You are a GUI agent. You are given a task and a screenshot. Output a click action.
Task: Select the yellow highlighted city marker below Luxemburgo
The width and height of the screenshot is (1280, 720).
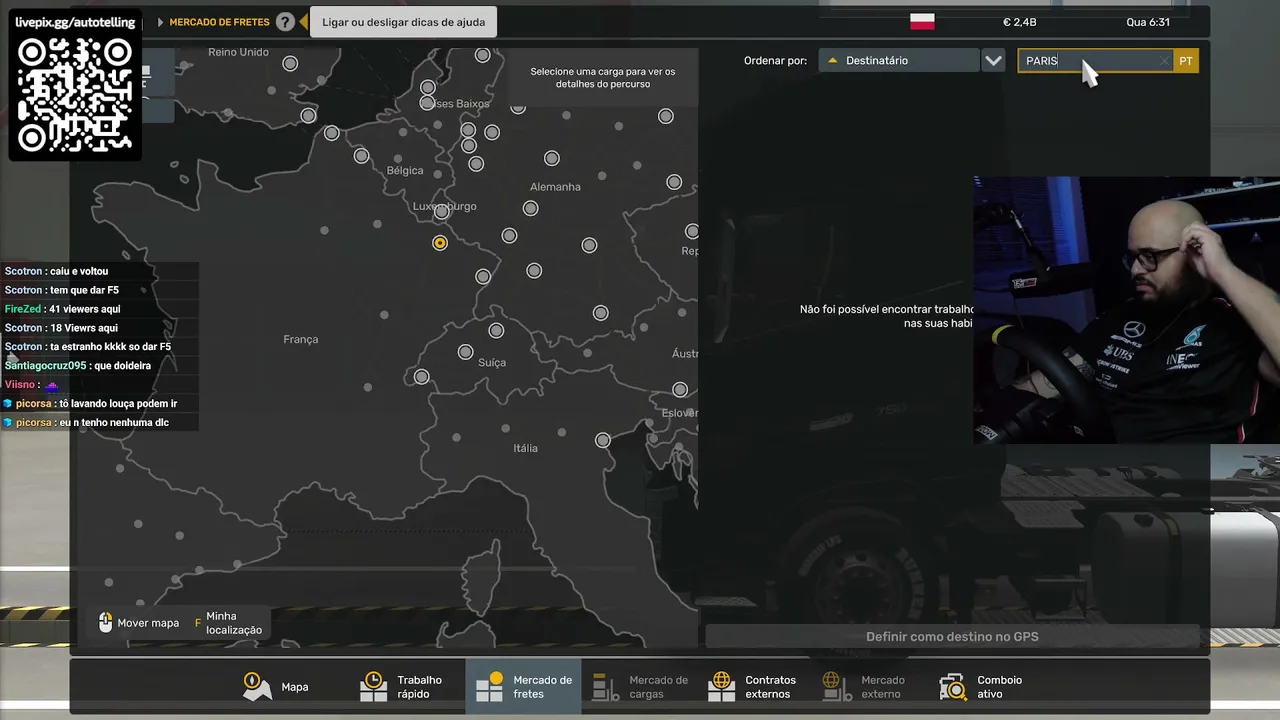click(x=440, y=243)
